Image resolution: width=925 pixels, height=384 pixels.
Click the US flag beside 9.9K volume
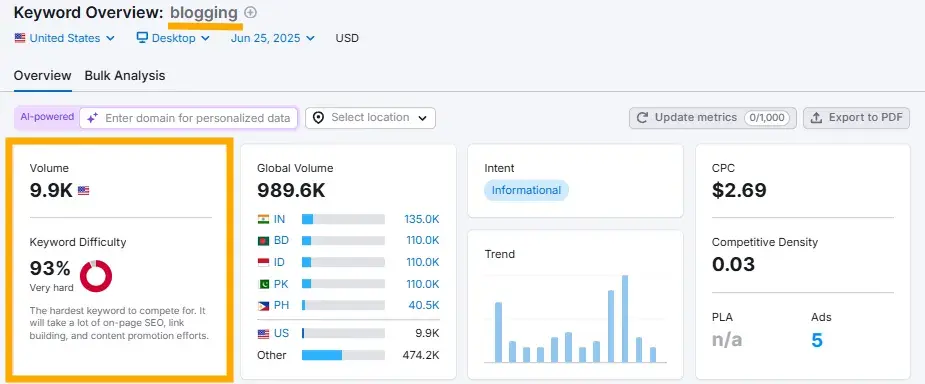[83, 191]
